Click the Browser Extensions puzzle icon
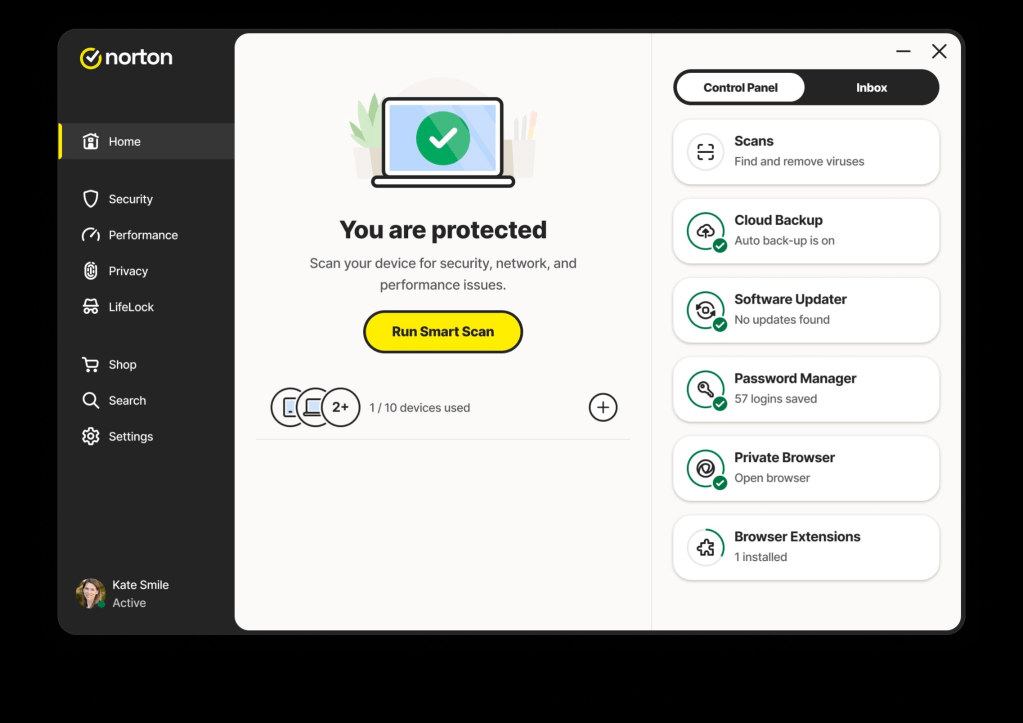 pyautogui.click(x=705, y=547)
